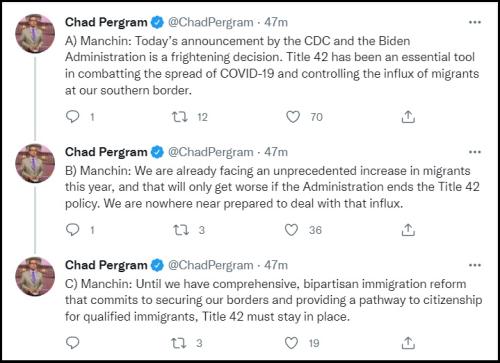Share the third Manchin tweet

[408, 343]
